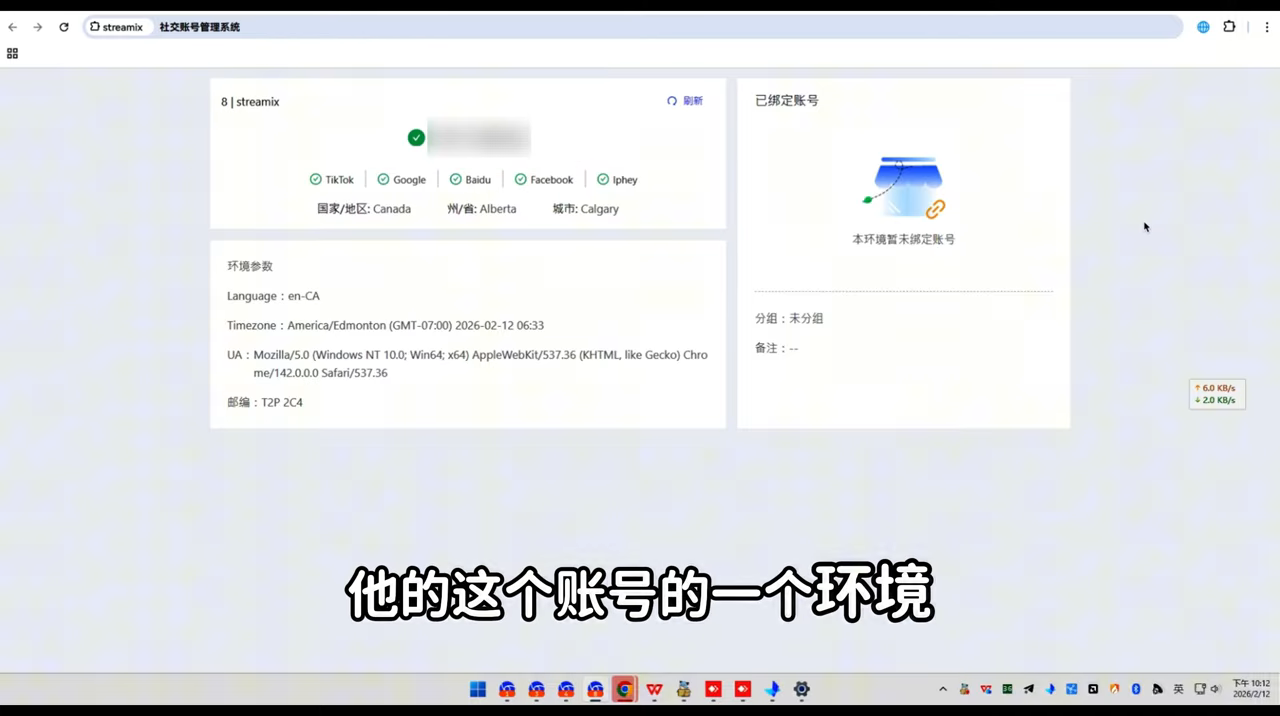Click the blurred IP address field
Viewport: 1280px width, 716px height.
point(479,138)
